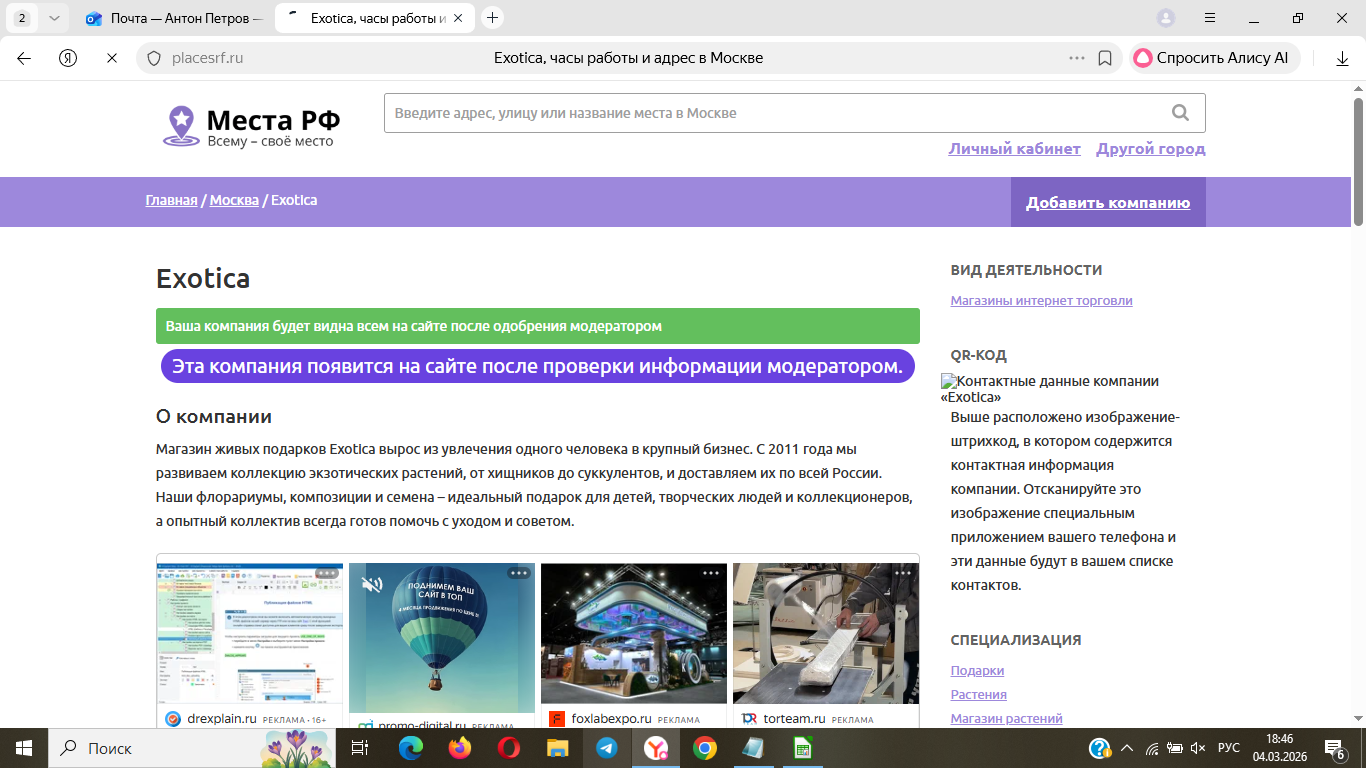
Task: Submit search with the magnifier icon
Action: 1180,113
